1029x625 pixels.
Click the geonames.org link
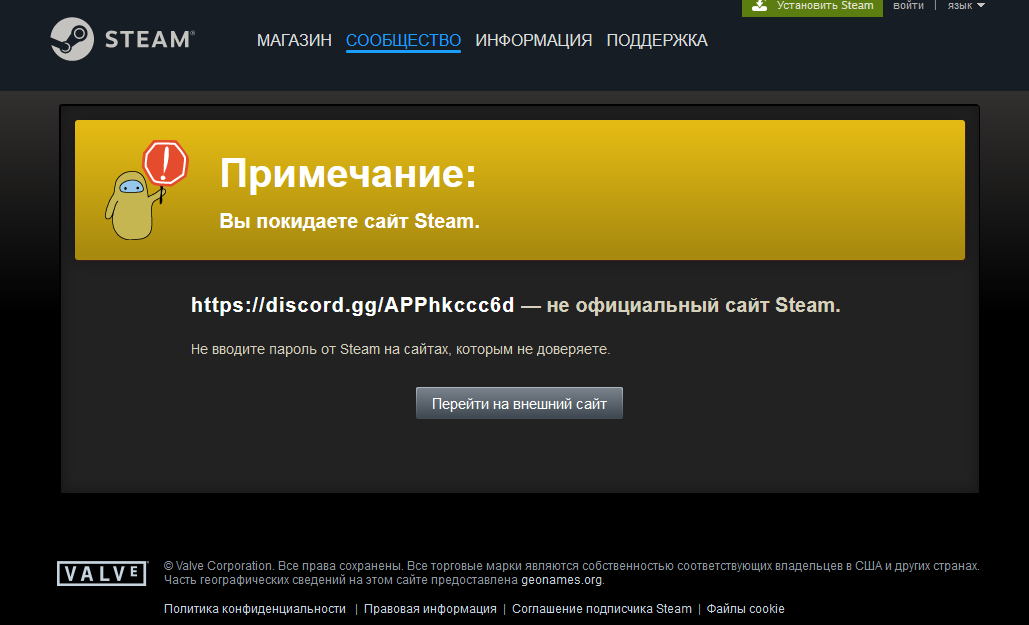point(561,580)
